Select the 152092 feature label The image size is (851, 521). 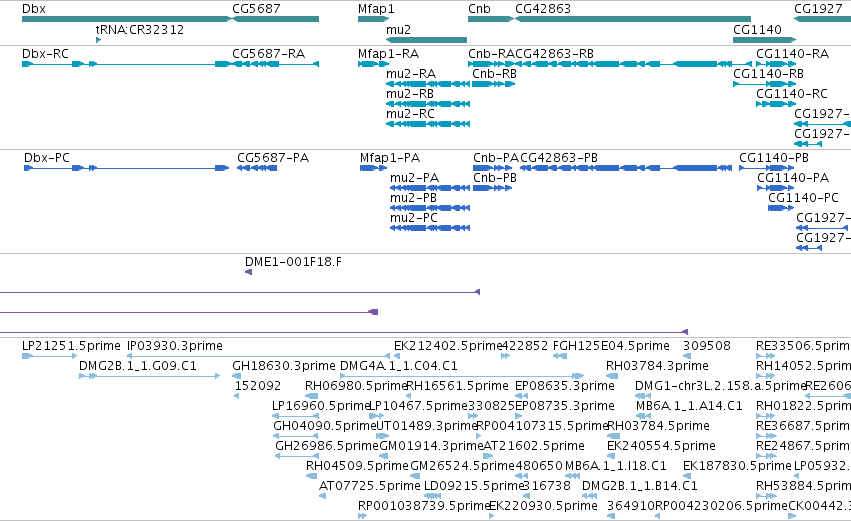click(258, 386)
